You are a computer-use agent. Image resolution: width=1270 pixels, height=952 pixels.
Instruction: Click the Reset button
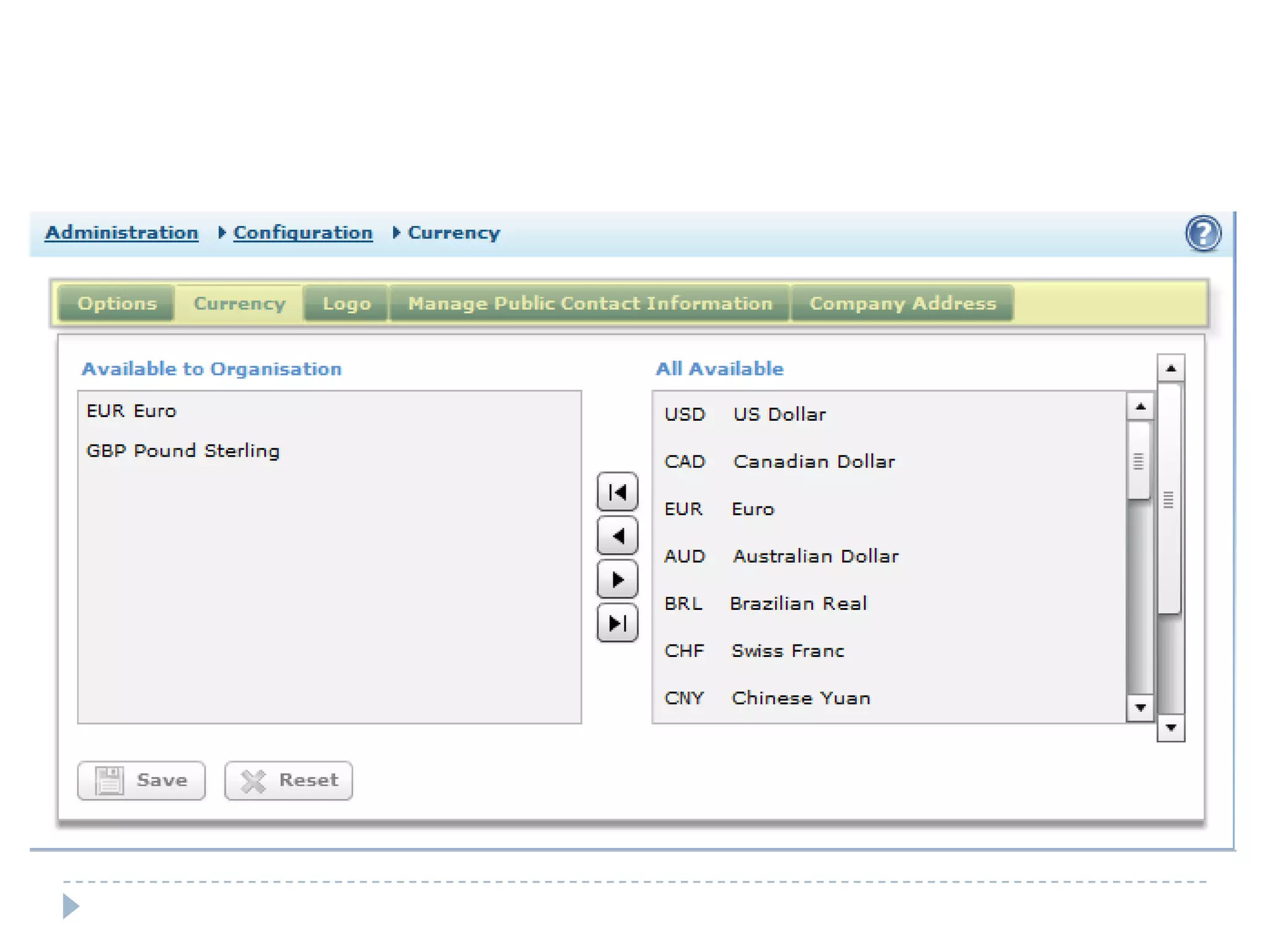click(x=289, y=780)
